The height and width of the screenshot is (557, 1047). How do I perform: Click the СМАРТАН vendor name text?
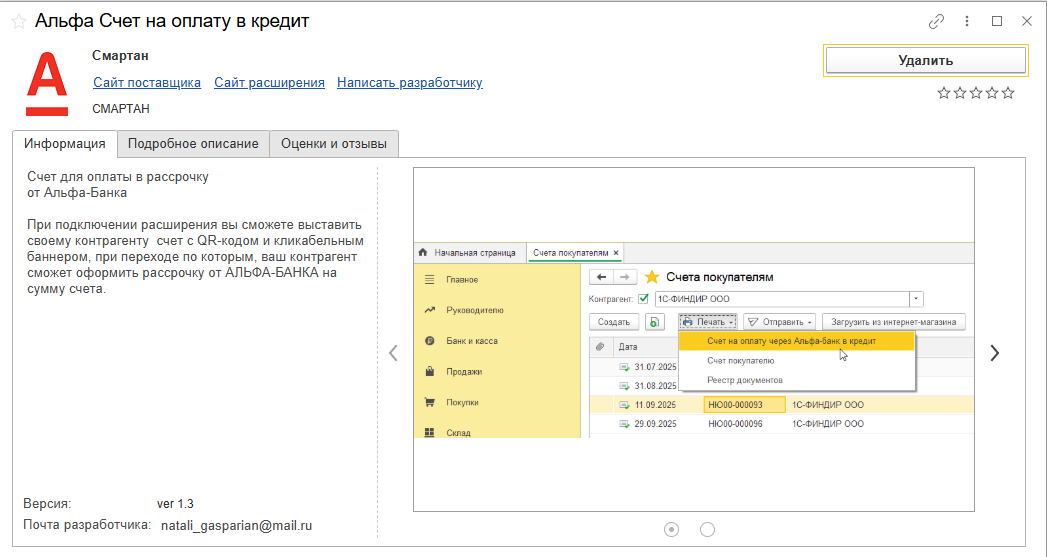point(121,109)
